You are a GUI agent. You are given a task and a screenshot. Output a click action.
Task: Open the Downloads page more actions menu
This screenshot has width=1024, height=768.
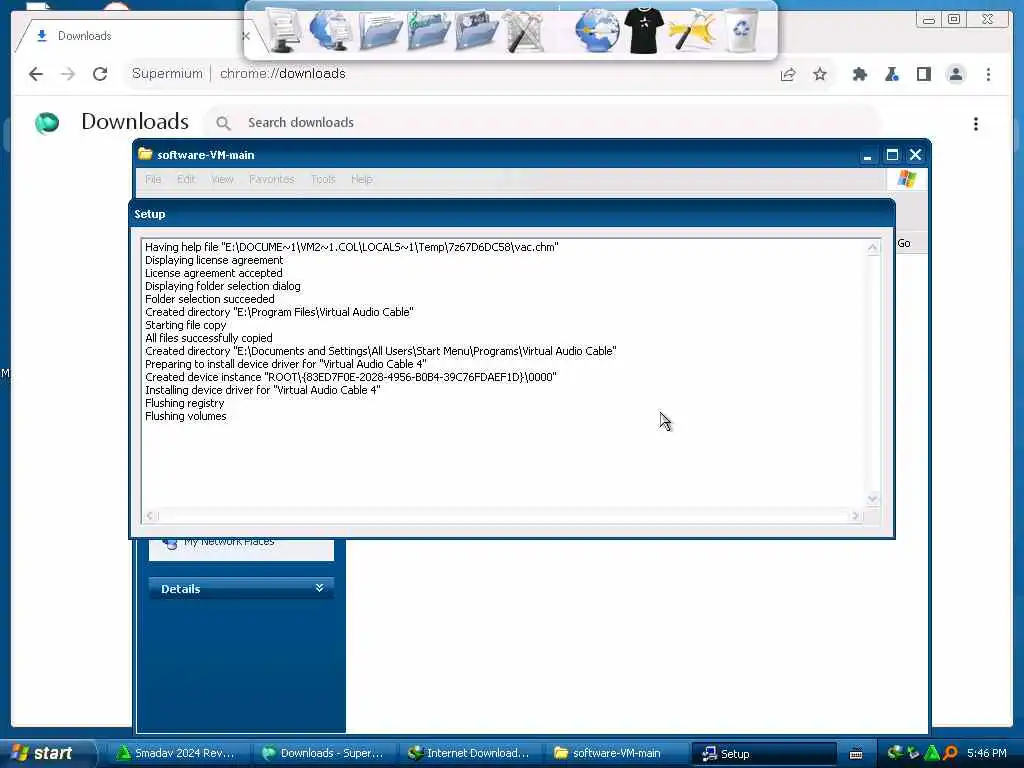click(x=976, y=124)
